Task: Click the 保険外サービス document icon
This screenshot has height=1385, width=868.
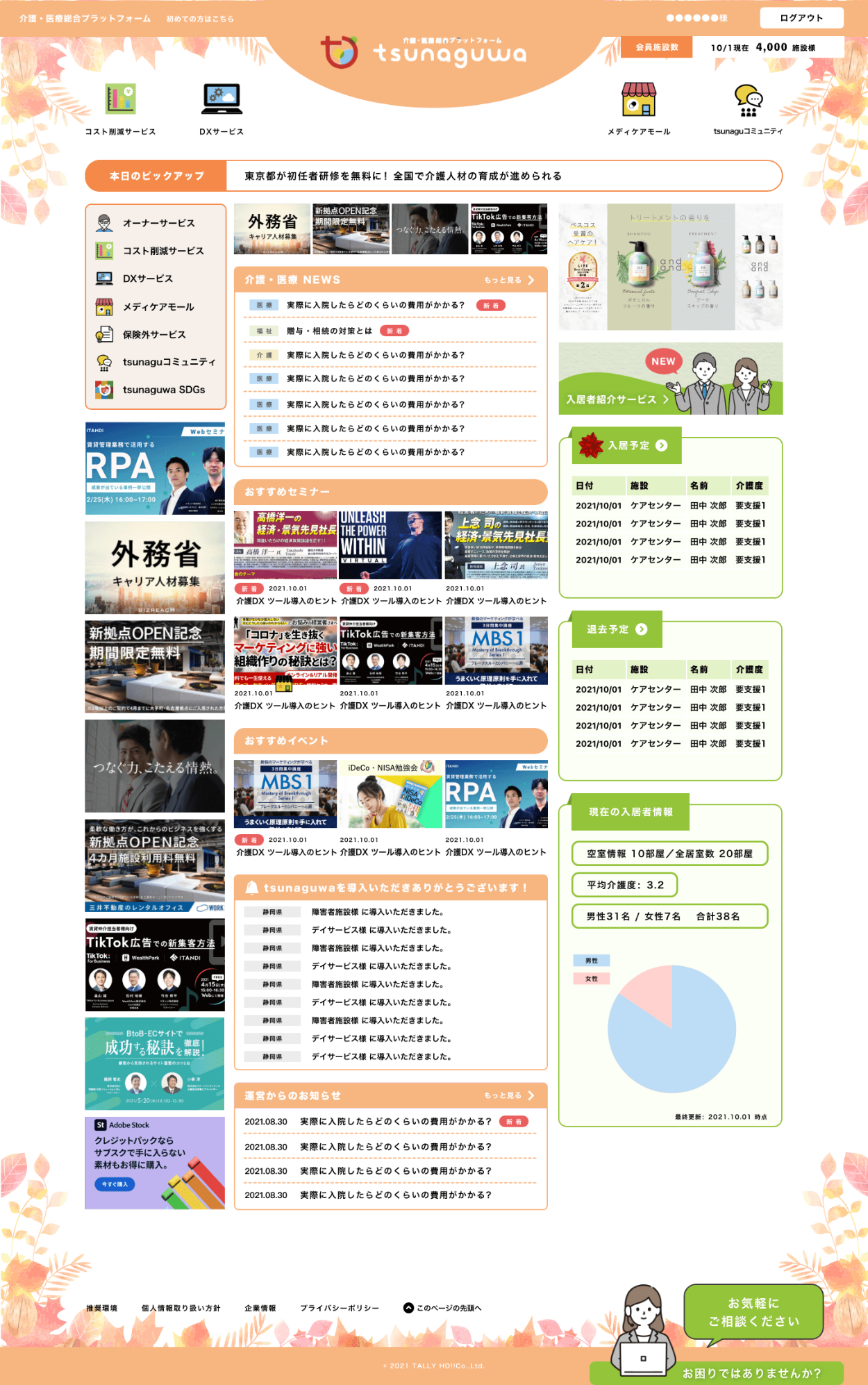Action: click(x=104, y=334)
